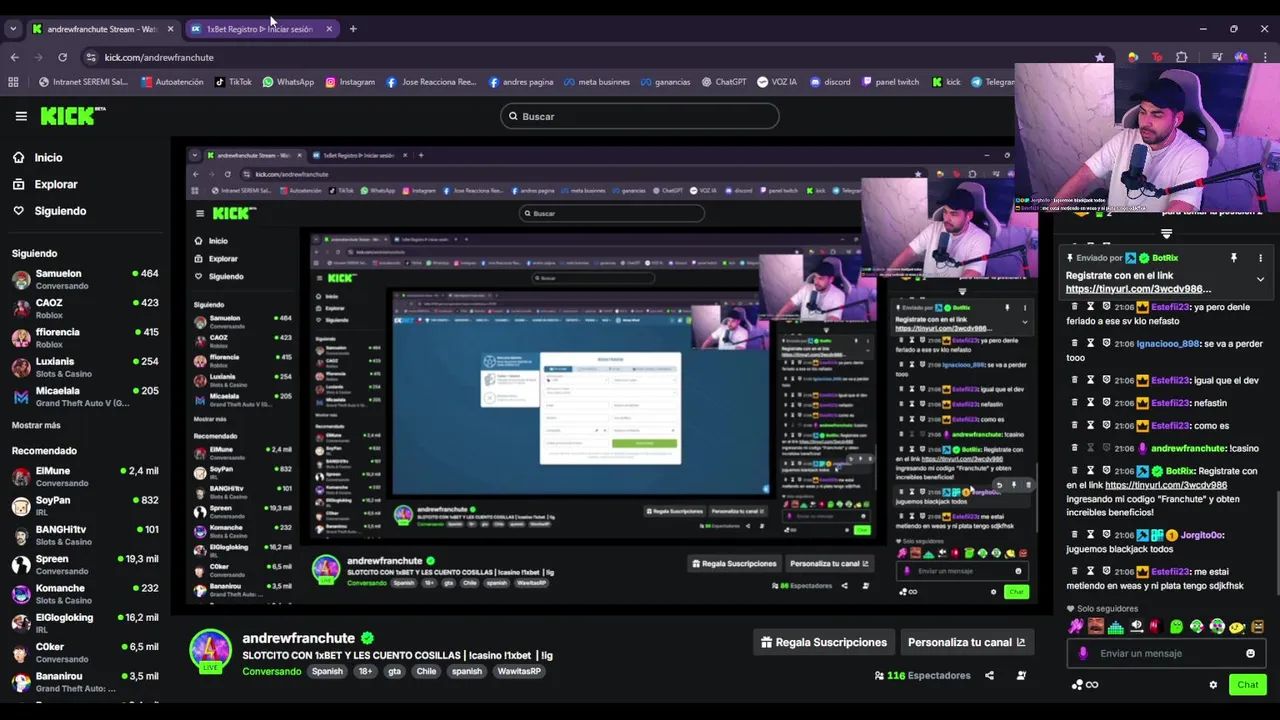Screen dimensions: 1280x720
Task: Click the purple identity icon in chat input
Action: [x=1083, y=654]
